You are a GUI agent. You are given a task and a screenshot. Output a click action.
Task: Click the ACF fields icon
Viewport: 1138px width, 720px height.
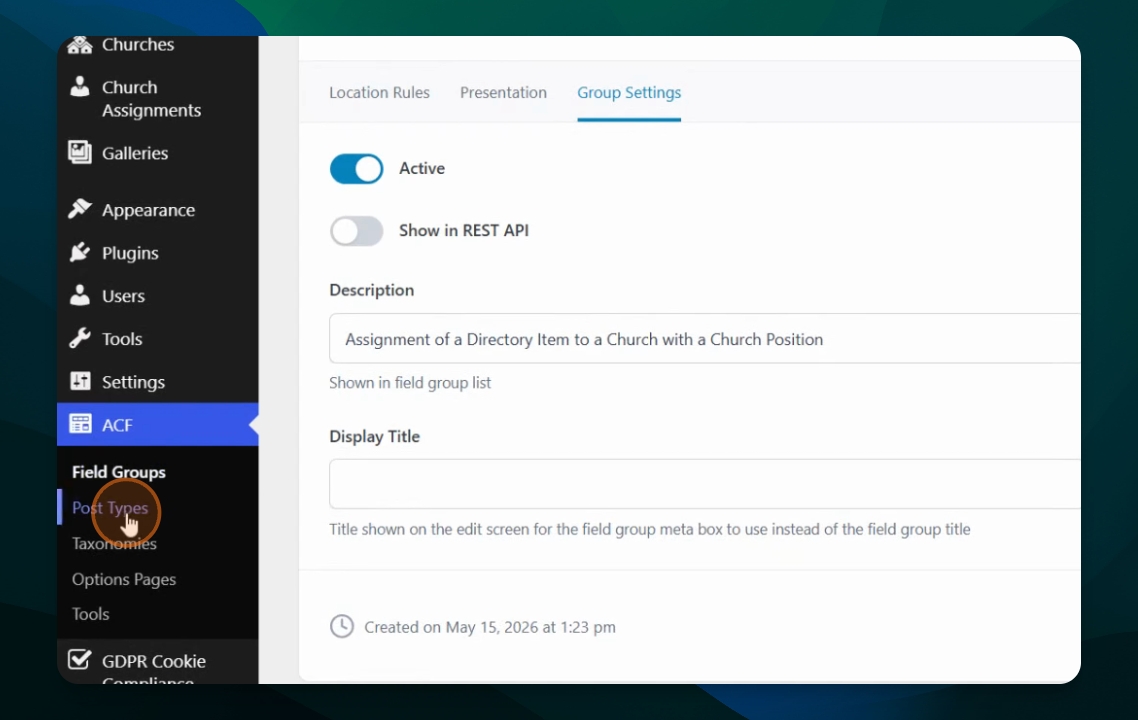tap(80, 424)
